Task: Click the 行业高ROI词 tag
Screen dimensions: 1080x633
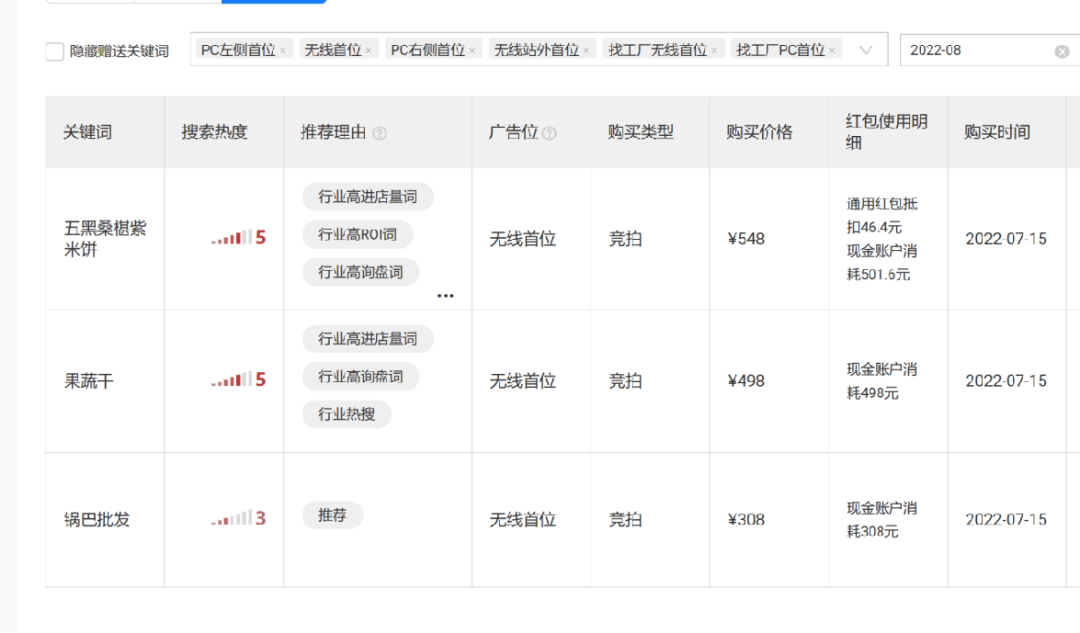Action: 357,234
